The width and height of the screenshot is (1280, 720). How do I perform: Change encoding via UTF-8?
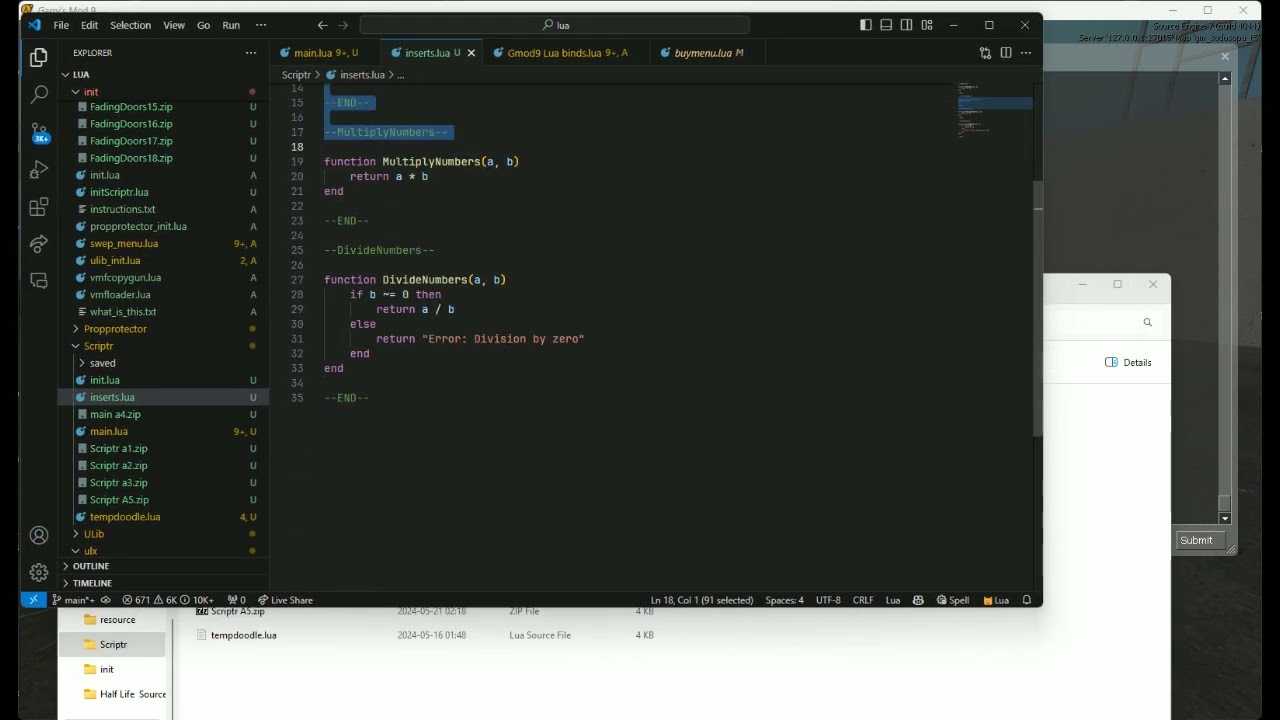point(828,600)
